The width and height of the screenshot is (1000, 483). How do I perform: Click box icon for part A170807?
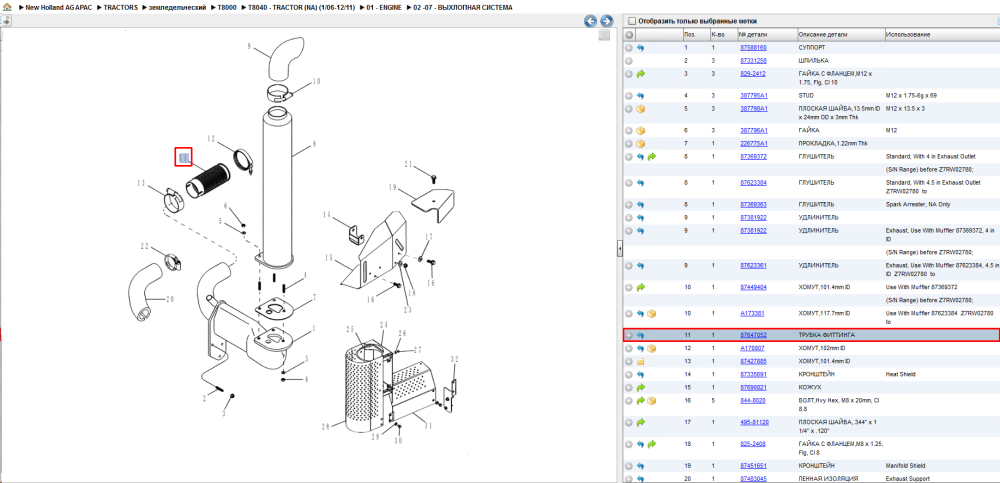tap(651, 348)
